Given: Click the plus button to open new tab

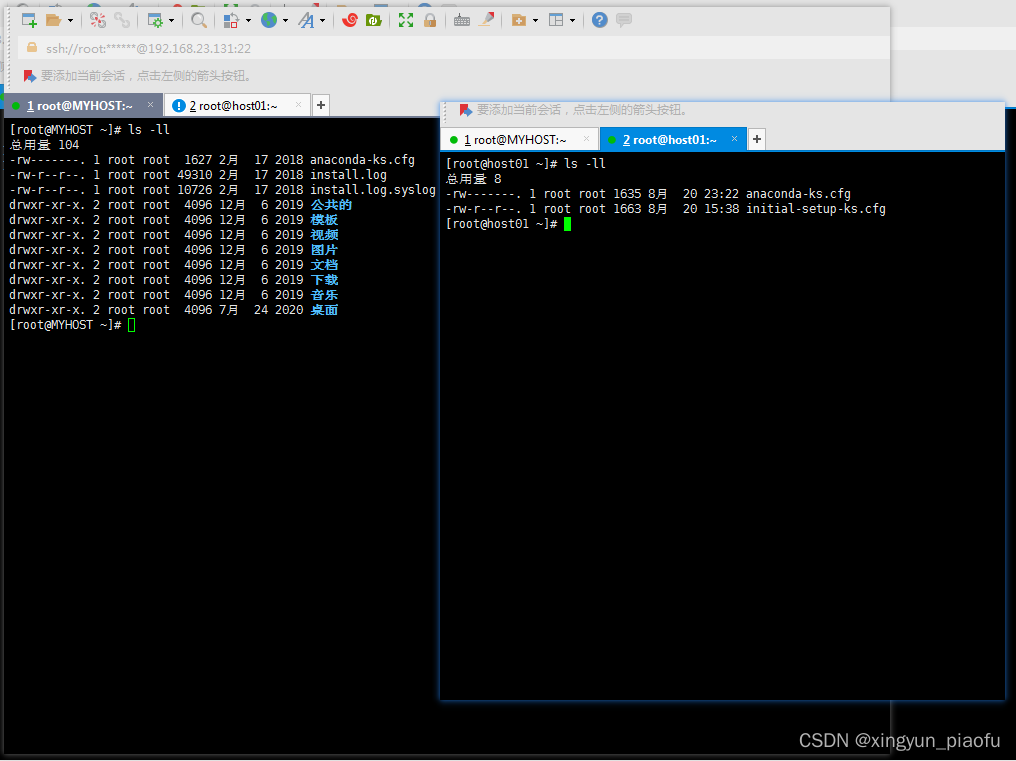Looking at the screenshot, I should (x=318, y=104).
